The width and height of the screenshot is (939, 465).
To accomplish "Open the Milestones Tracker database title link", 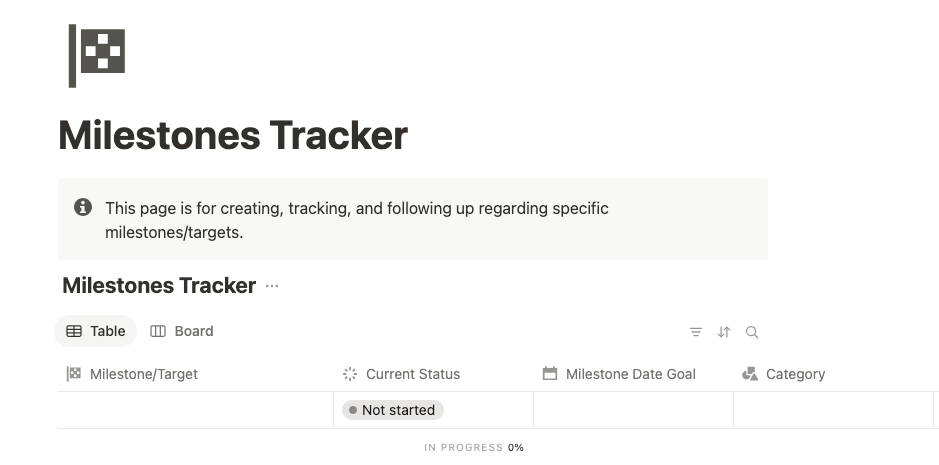I will 159,286.
